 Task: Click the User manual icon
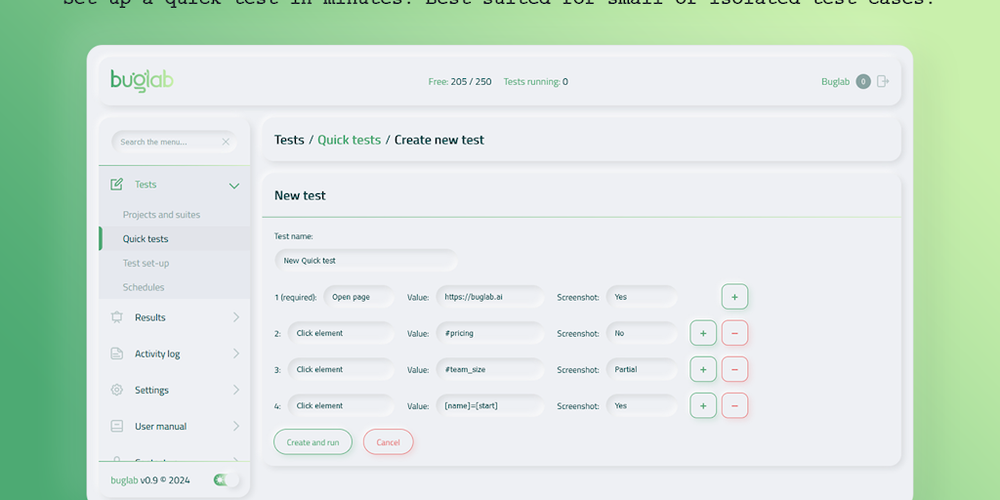tap(117, 426)
